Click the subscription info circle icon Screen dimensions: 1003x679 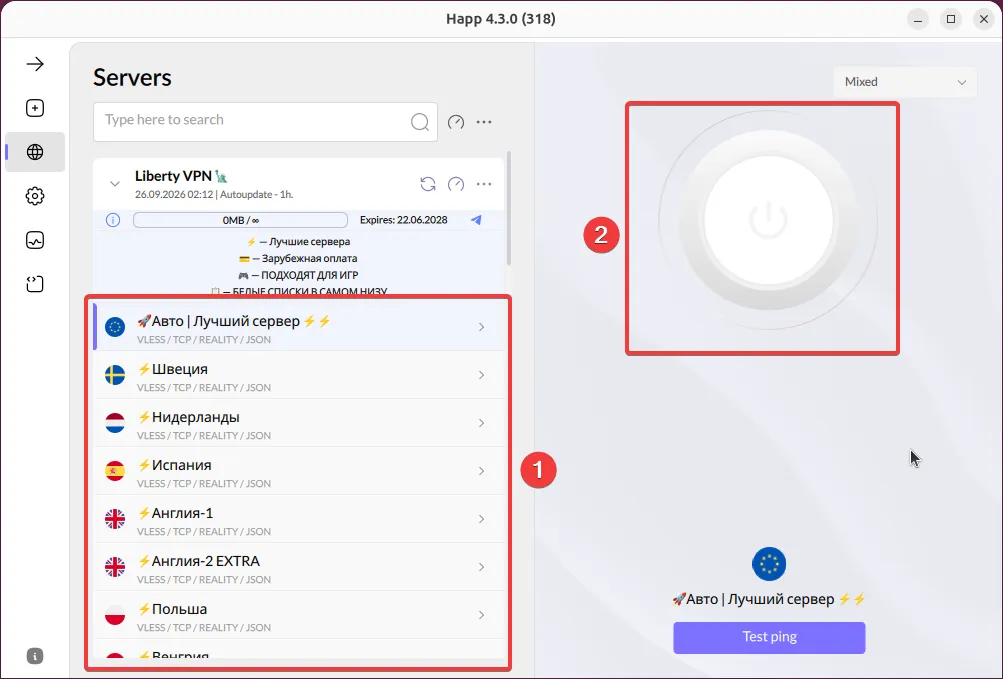113,220
